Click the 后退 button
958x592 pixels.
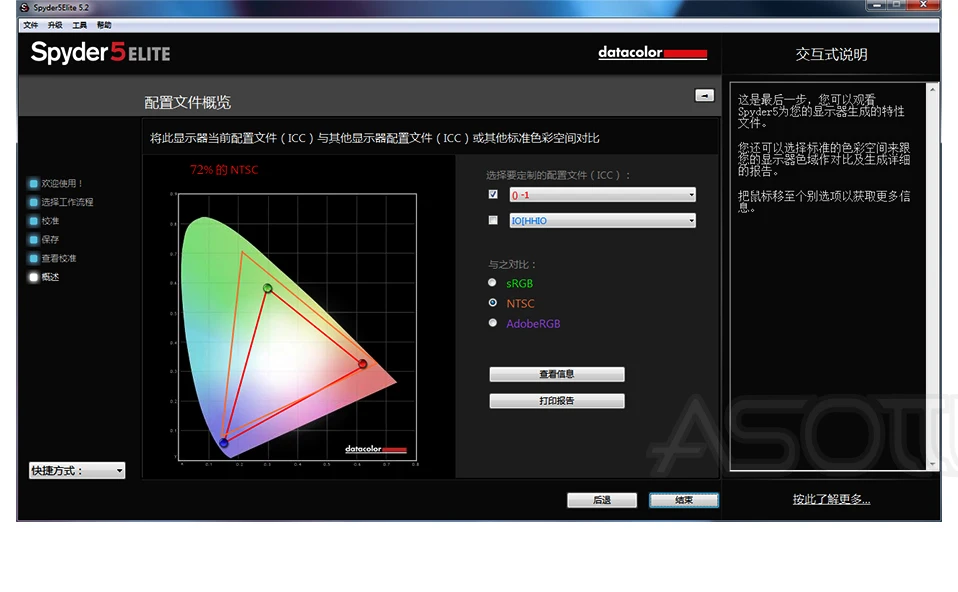point(602,500)
